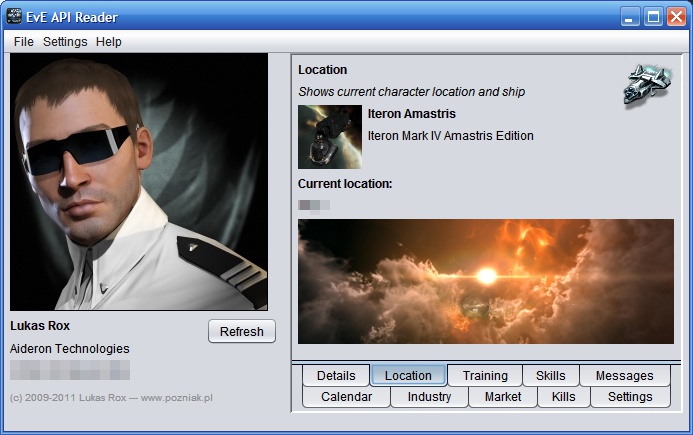
Task: Click the 'Iteron Amastris' ship name
Action: tap(411, 114)
